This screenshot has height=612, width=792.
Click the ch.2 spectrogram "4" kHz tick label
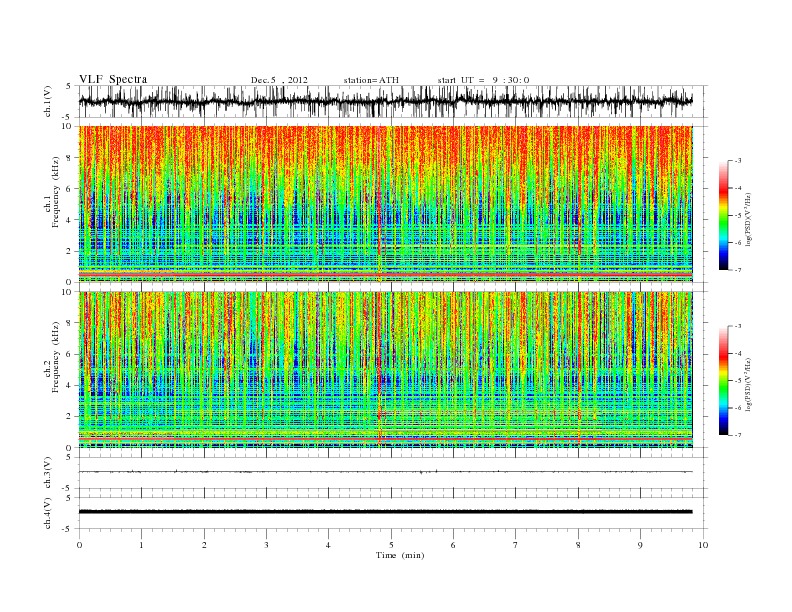[69, 386]
